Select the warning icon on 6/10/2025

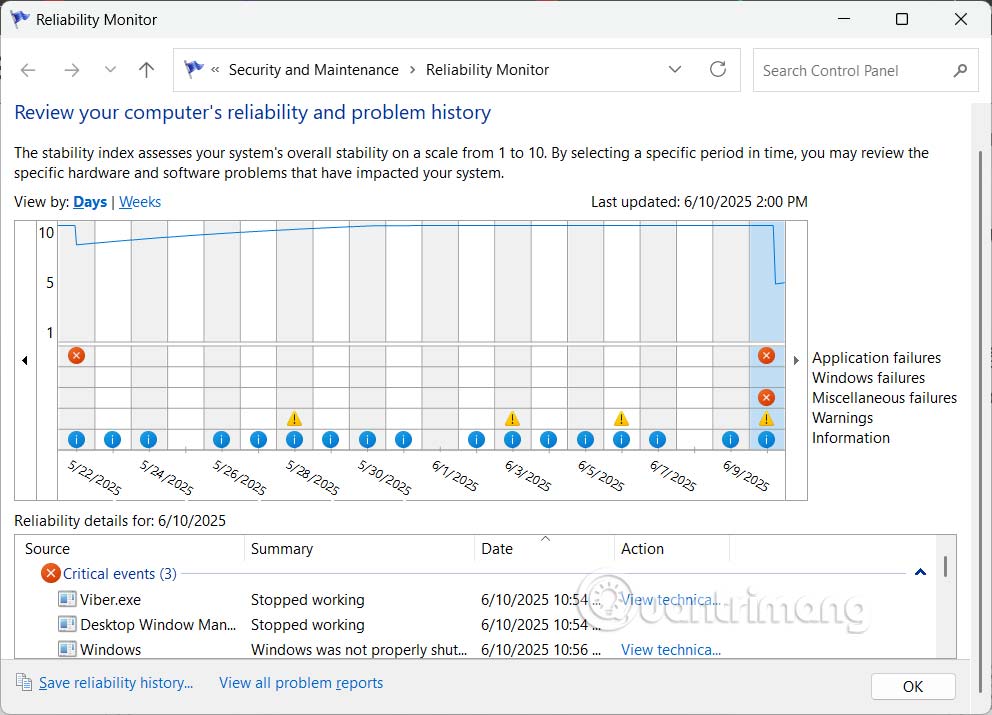766,418
